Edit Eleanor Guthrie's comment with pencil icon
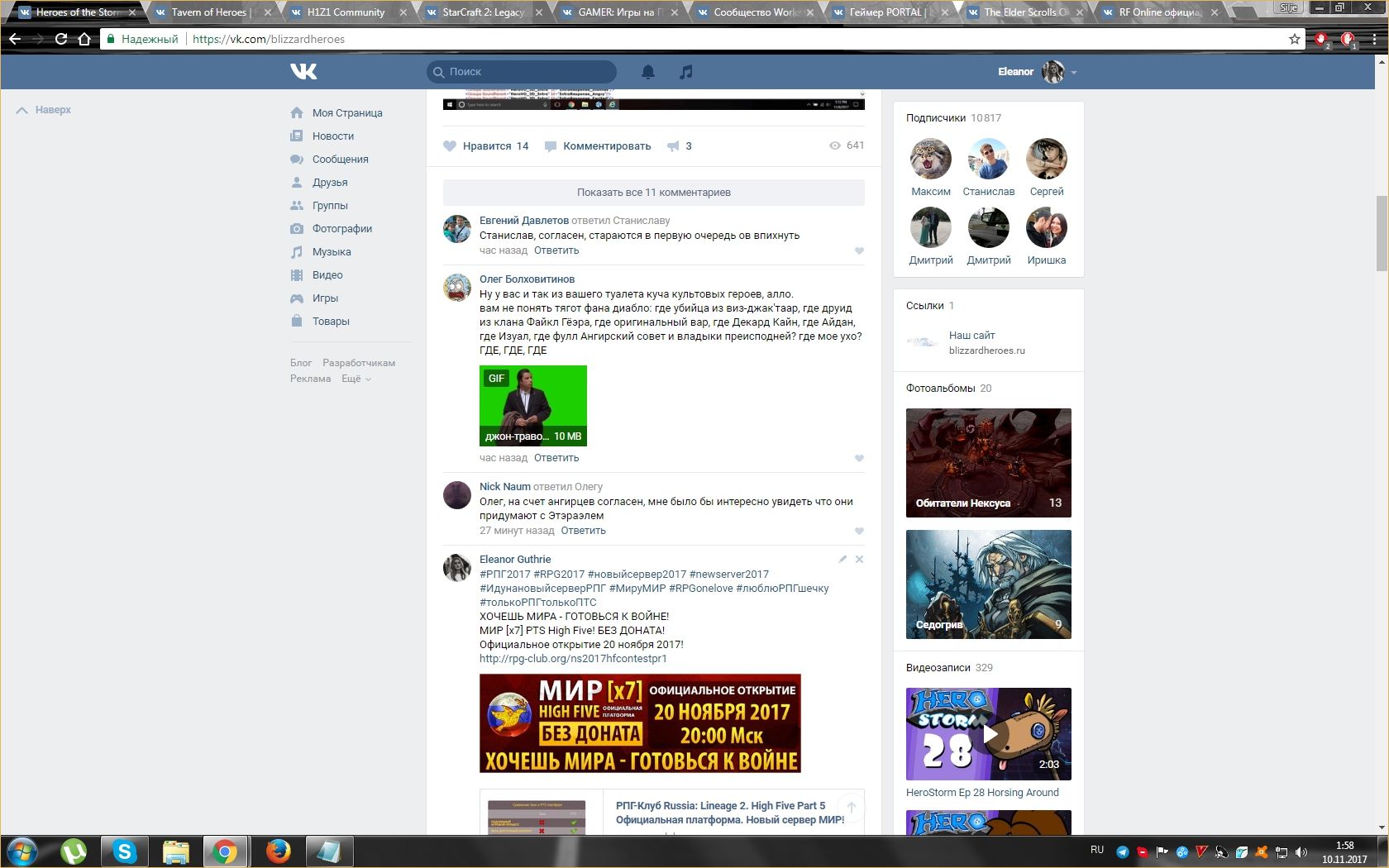The height and width of the screenshot is (868, 1389). 842,560
